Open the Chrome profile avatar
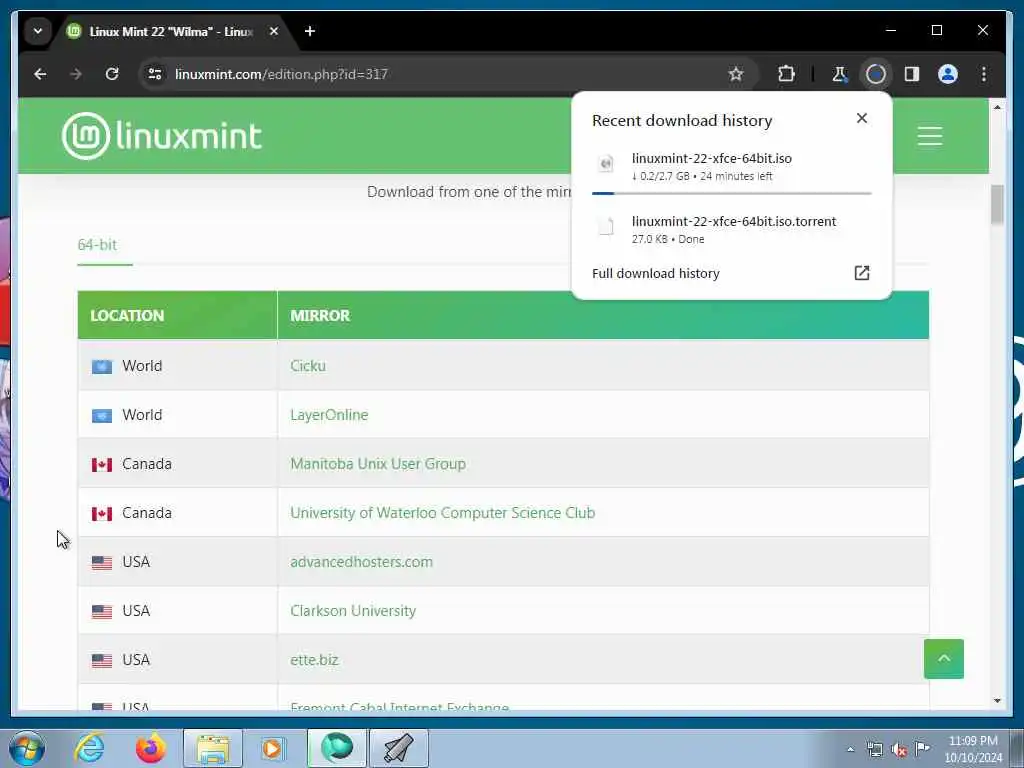Viewport: 1024px width, 768px height. 948,74
